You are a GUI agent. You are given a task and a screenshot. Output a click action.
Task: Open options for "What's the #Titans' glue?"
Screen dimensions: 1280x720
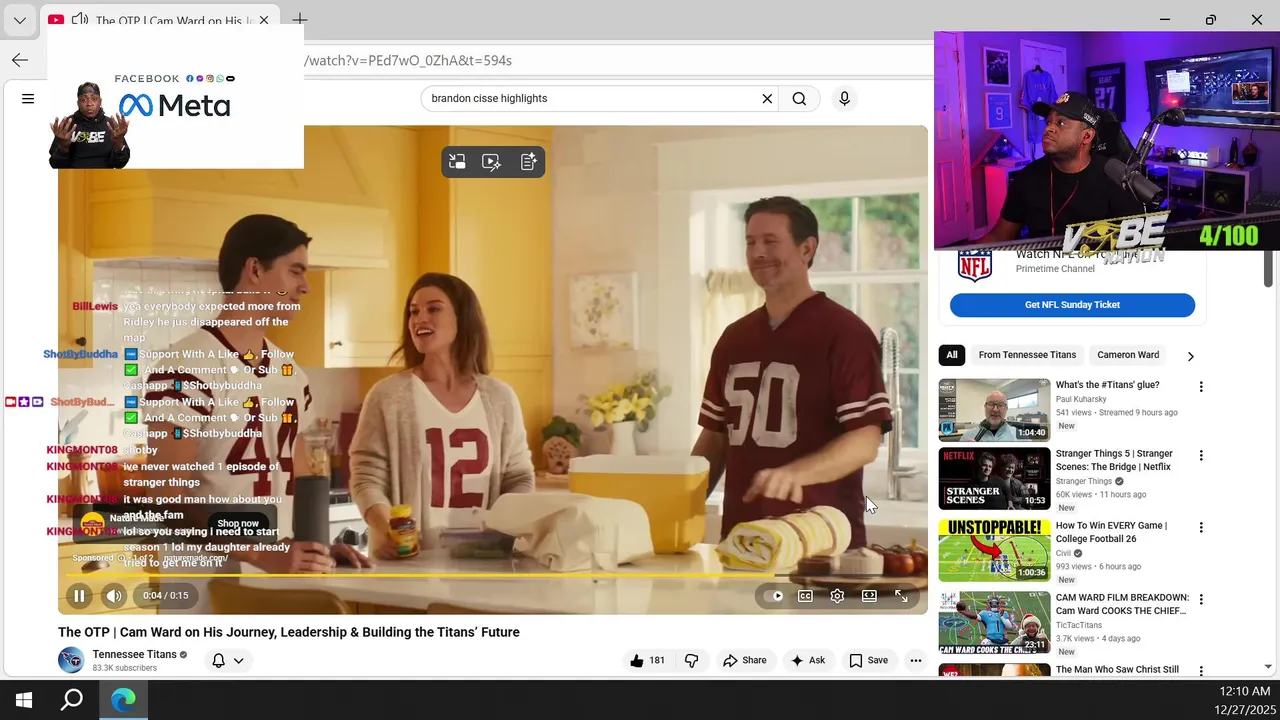pos(1201,387)
